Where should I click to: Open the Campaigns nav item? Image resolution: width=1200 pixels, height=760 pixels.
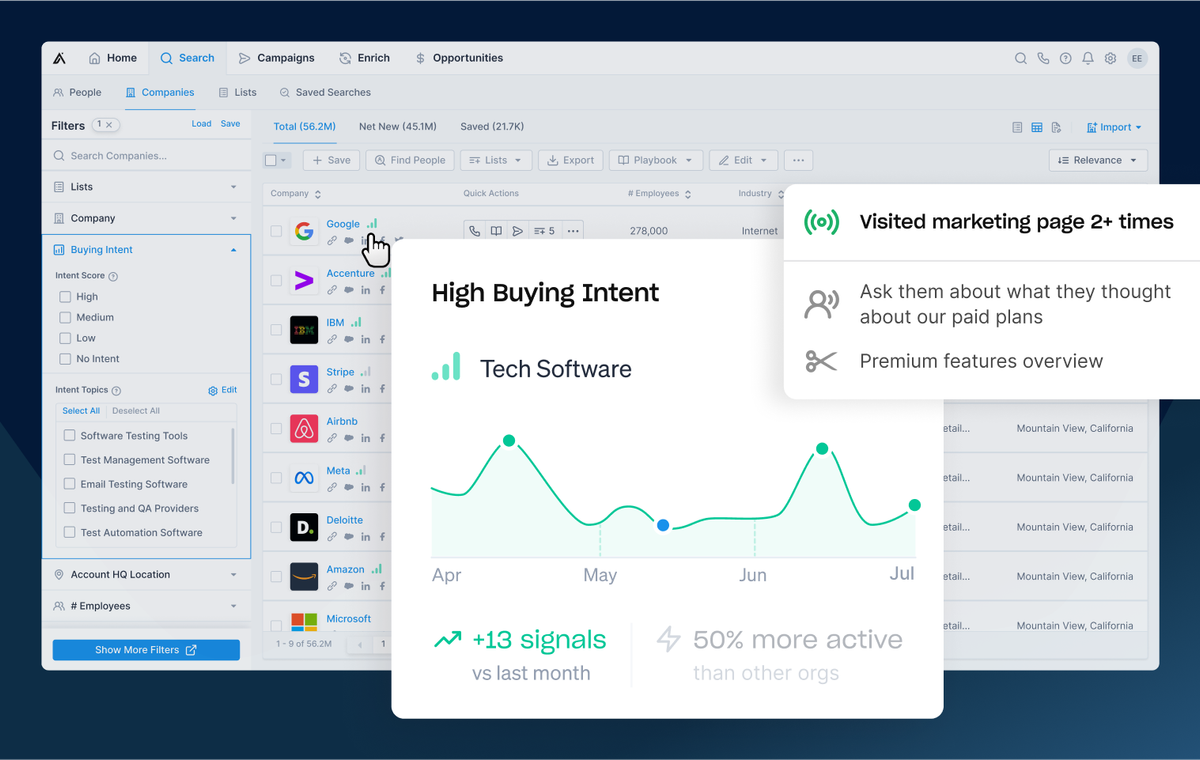point(277,58)
